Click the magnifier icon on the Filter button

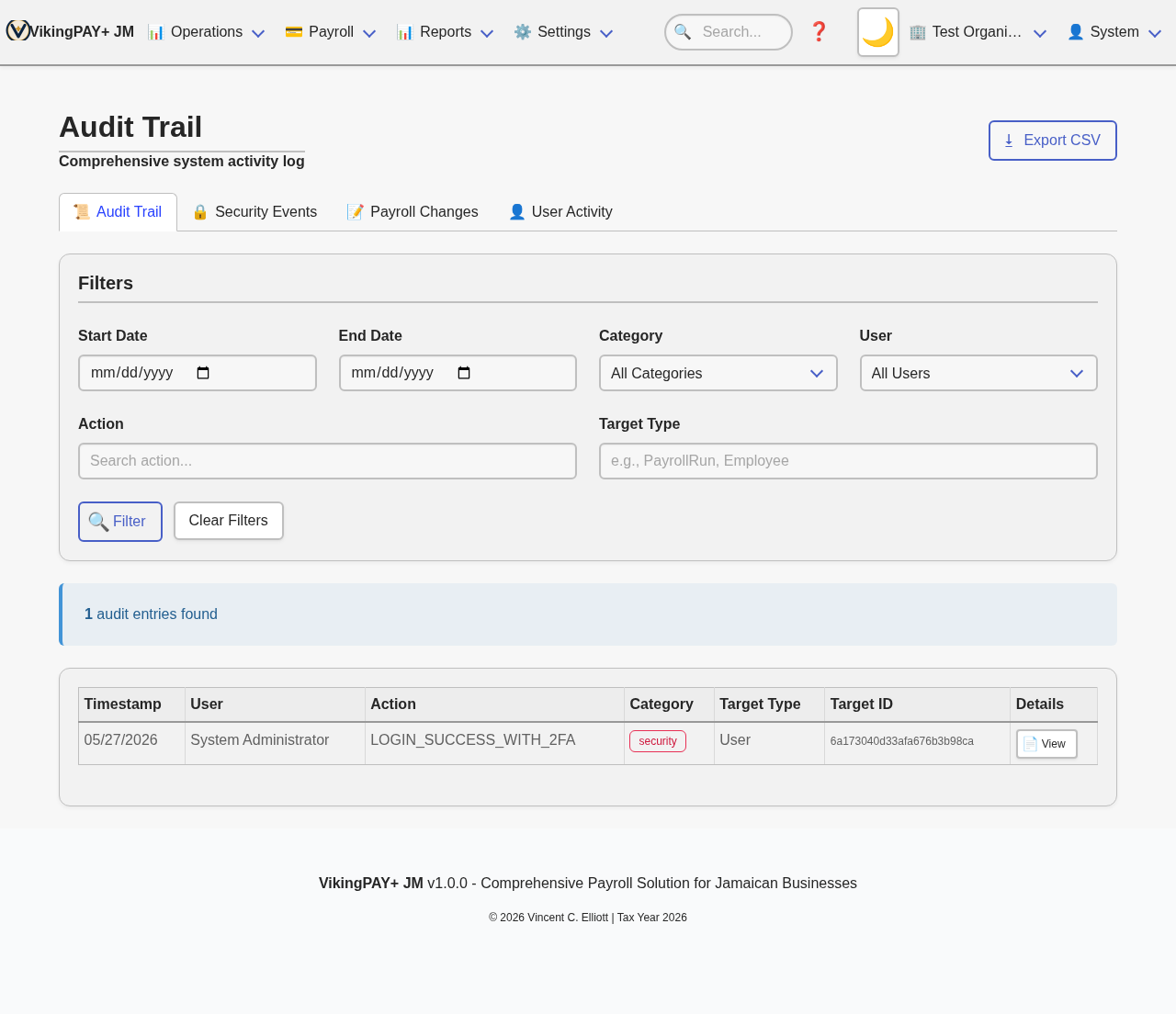(x=98, y=522)
